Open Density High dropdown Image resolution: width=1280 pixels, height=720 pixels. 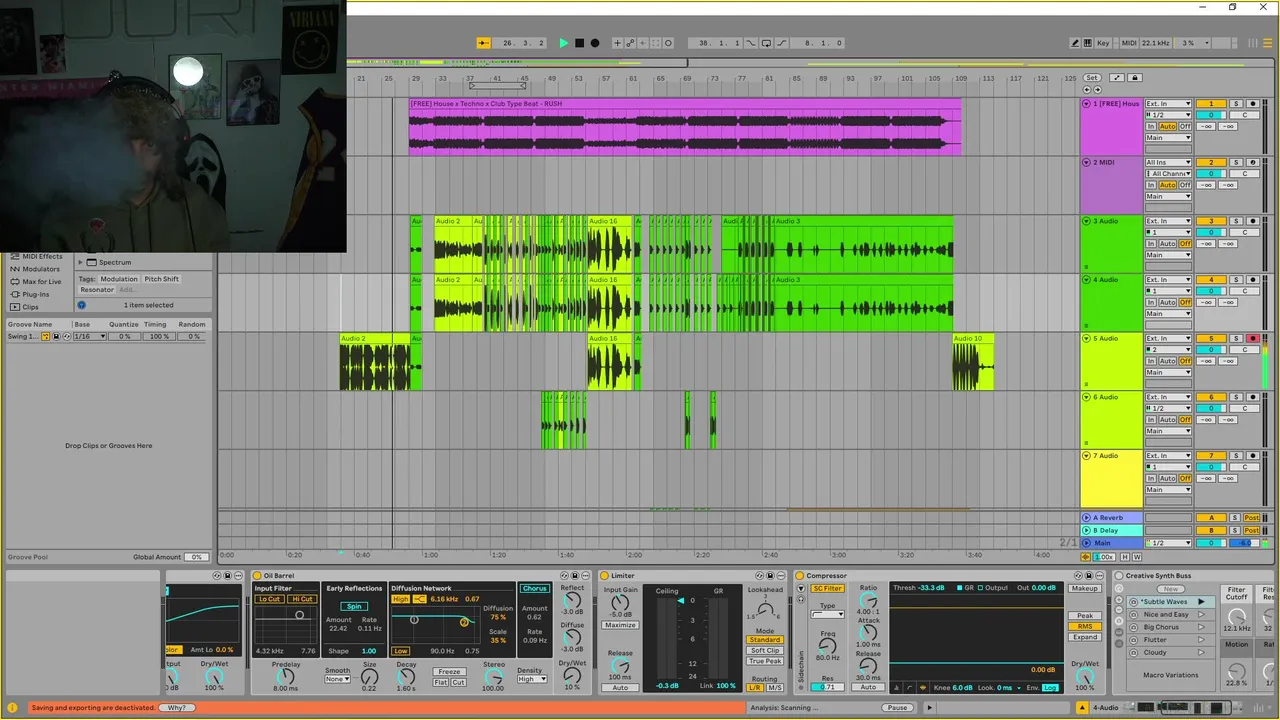[532, 679]
